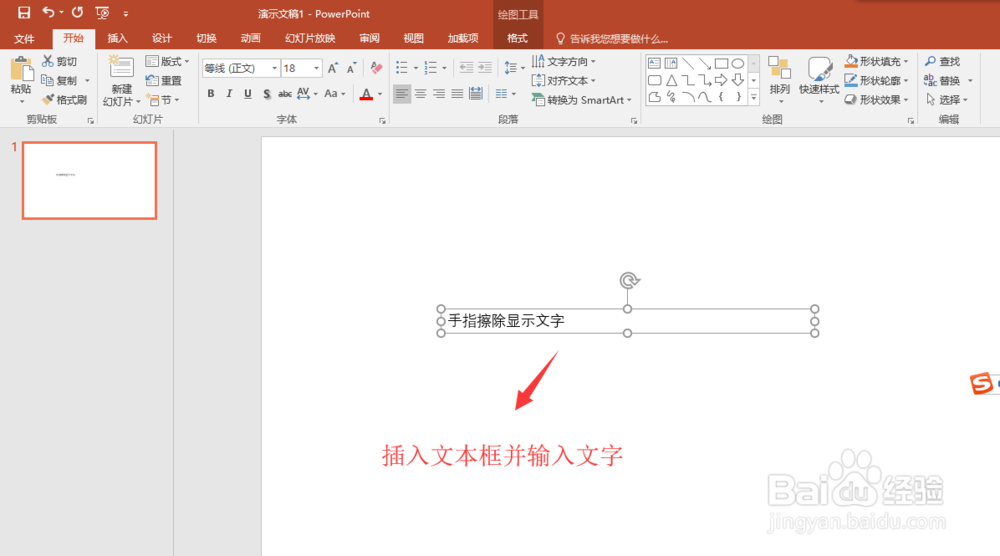The image size is (1000, 556).
Task: Select the right arrow shape in gallery
Action: 721,80
